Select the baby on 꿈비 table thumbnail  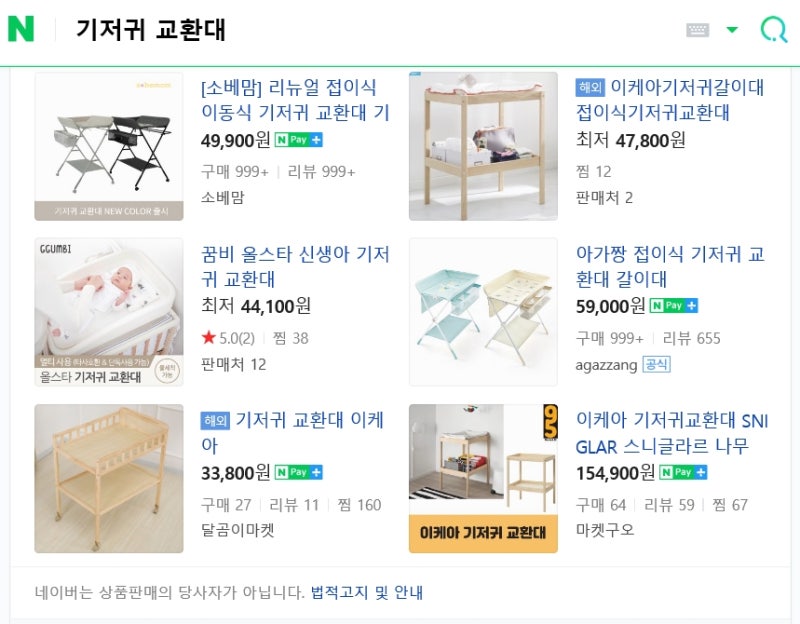click(x=109, y=312)
